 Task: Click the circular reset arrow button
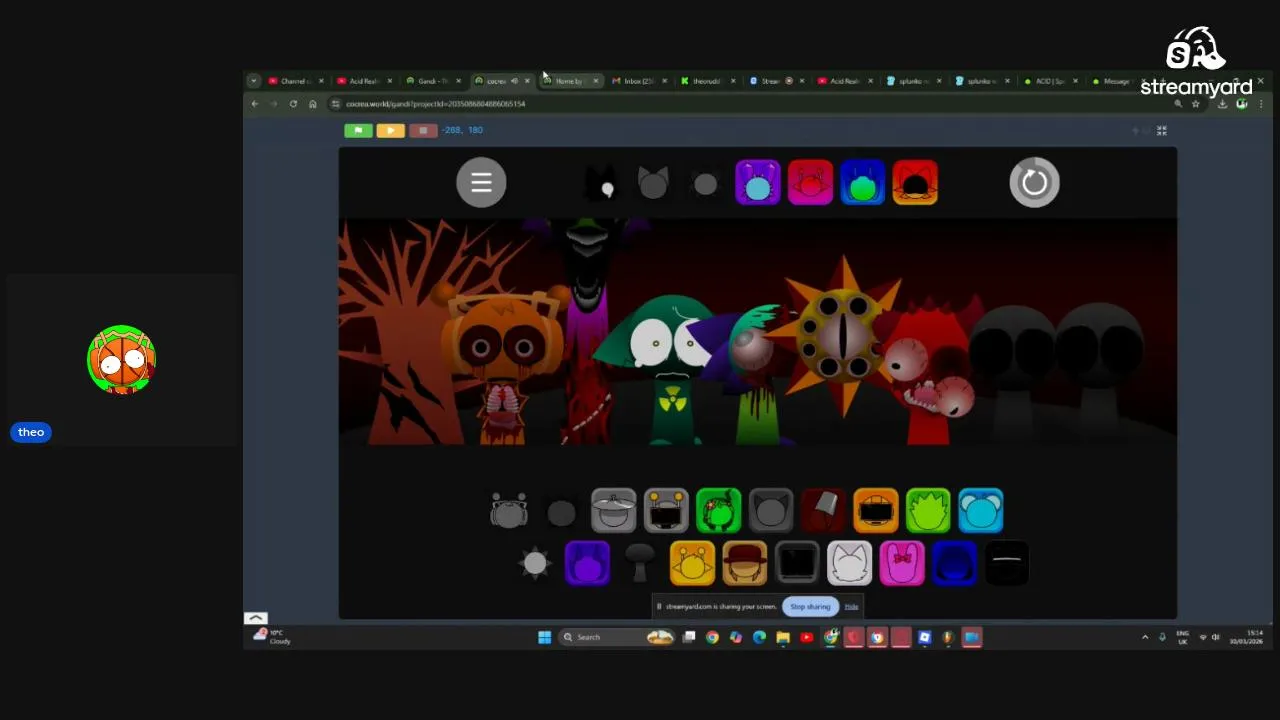tap(1034, 182)
